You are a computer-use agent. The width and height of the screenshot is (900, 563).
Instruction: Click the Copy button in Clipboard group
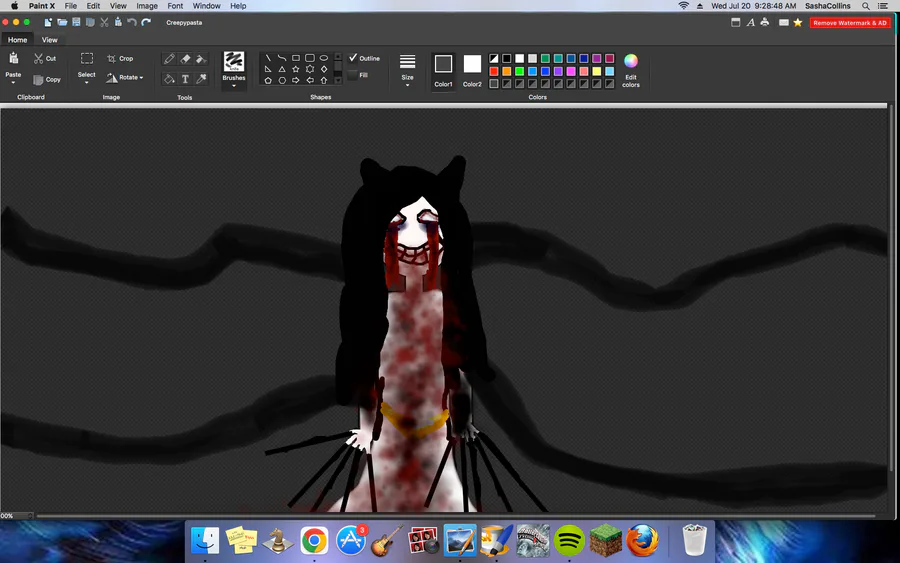tap(46, 80)
